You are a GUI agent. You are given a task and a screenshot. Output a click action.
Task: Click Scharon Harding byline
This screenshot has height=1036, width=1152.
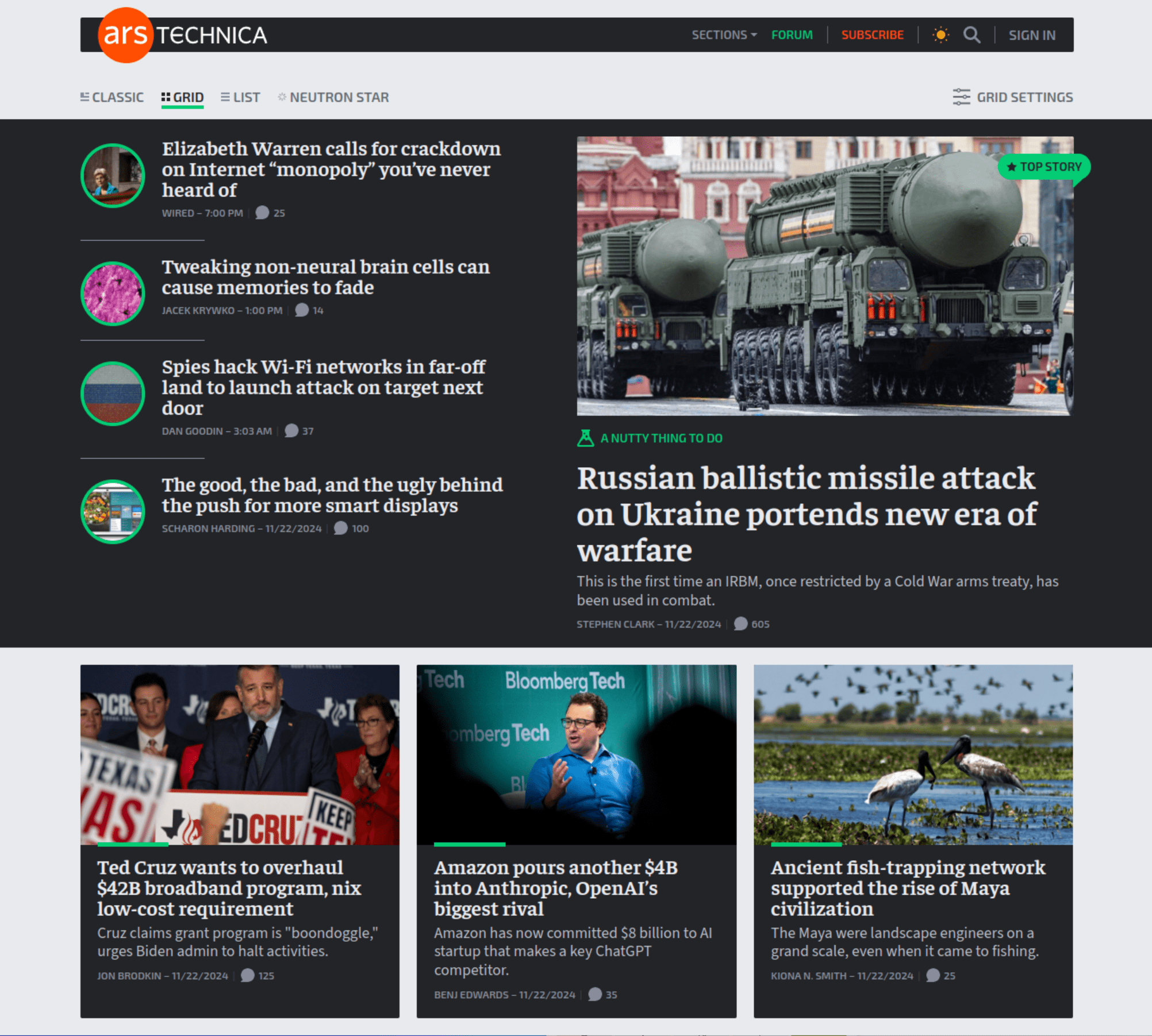[x=208, y=529]
